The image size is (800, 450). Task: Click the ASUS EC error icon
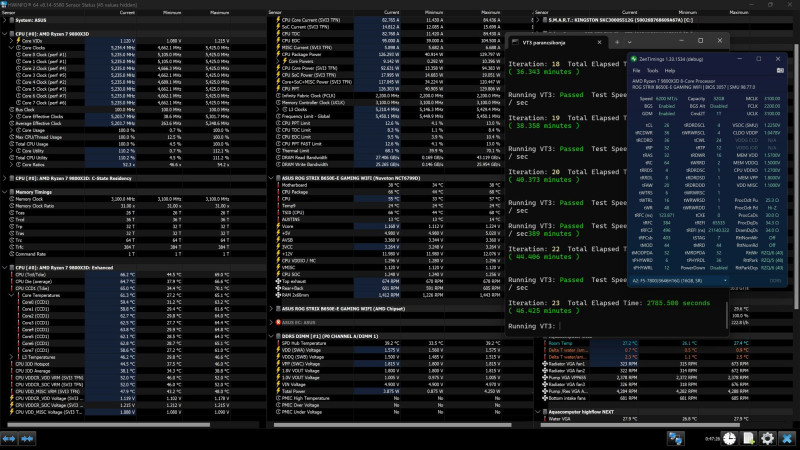tap(278, 322)
